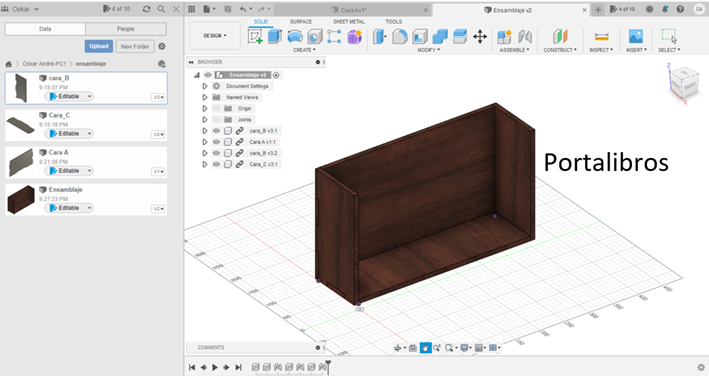Select the window Select tool
The image size is (709, 376).
pyautogui.click(x=669, y=36)
